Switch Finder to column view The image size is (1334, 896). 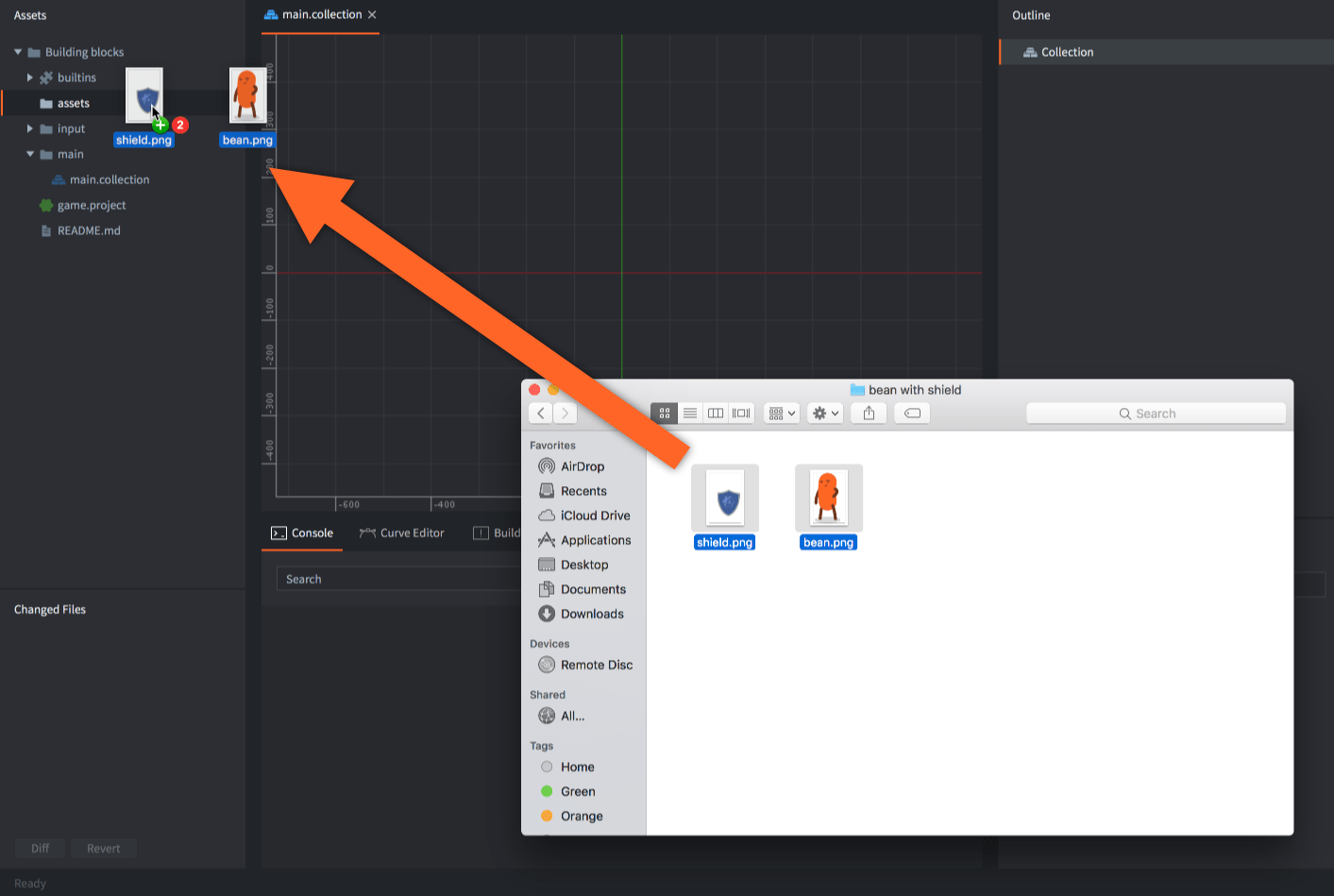click(x=716, y=414)
